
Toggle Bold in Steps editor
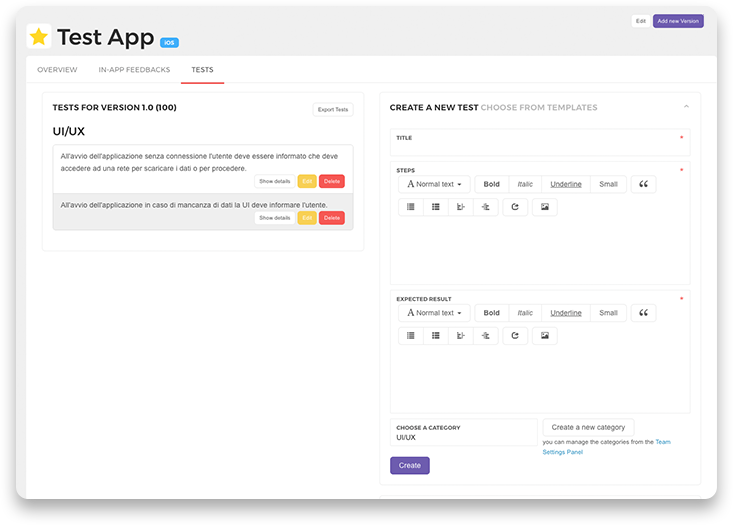pos(492,184)
